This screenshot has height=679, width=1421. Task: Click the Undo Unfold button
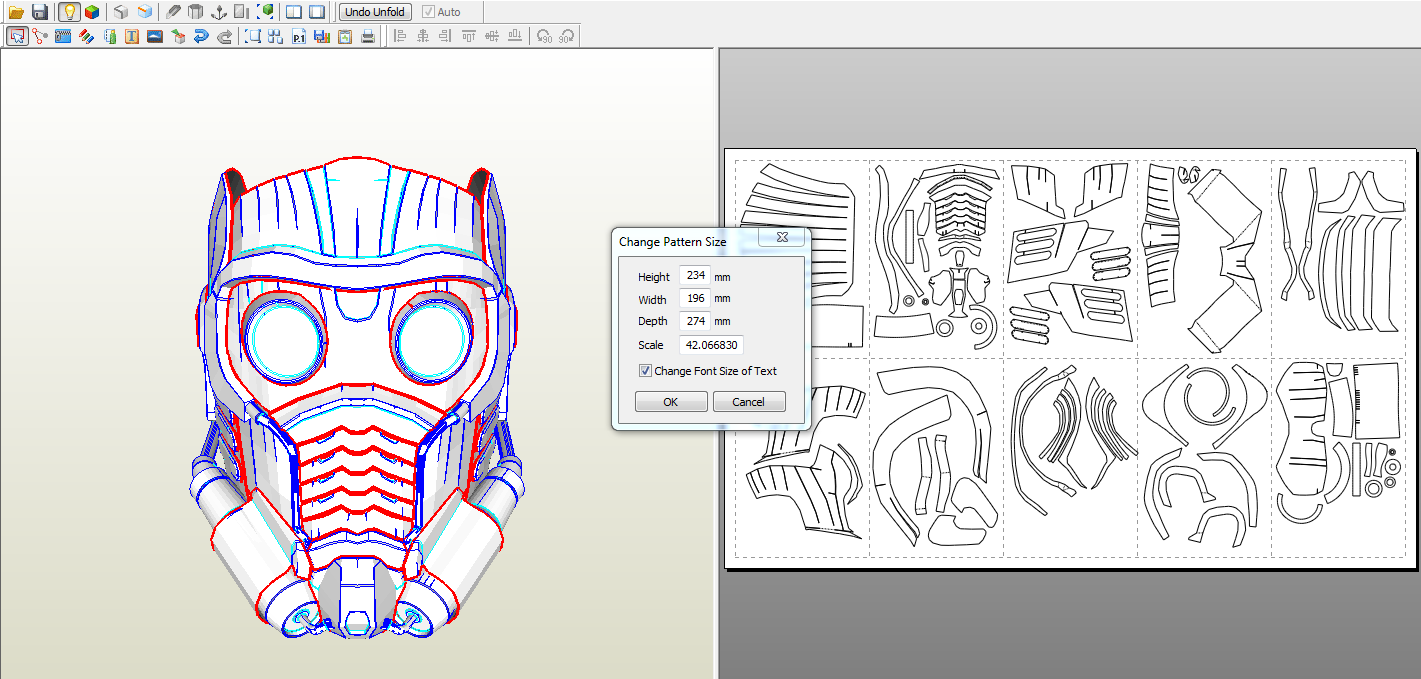(x=375, y=12)
